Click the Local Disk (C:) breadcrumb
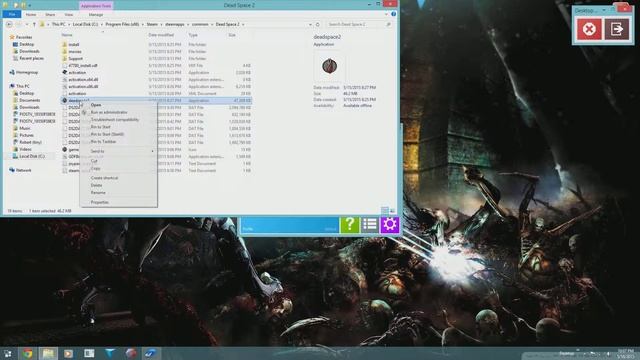 point(85,24)
